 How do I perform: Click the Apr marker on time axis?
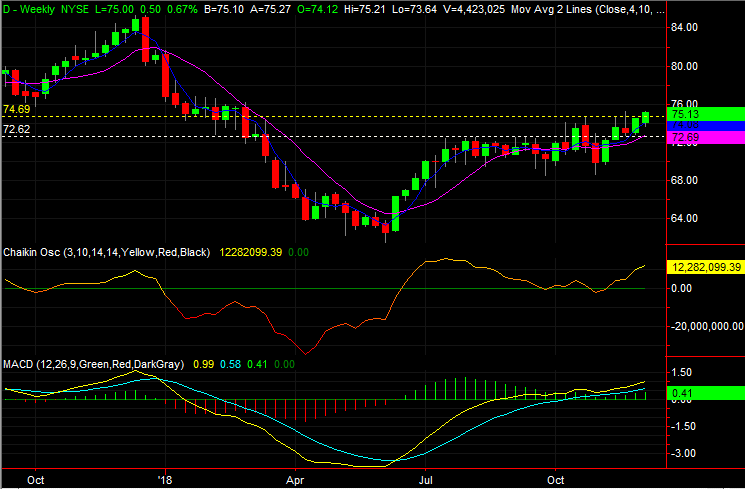295,480
